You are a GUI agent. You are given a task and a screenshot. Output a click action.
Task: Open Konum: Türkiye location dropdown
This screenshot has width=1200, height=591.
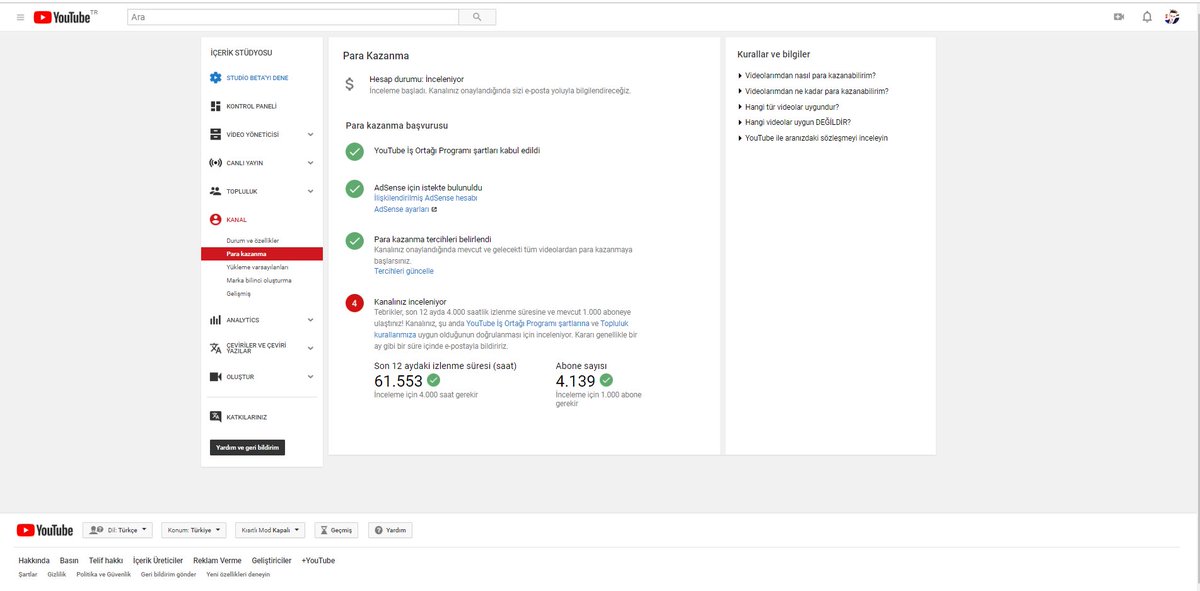[196, 530]
